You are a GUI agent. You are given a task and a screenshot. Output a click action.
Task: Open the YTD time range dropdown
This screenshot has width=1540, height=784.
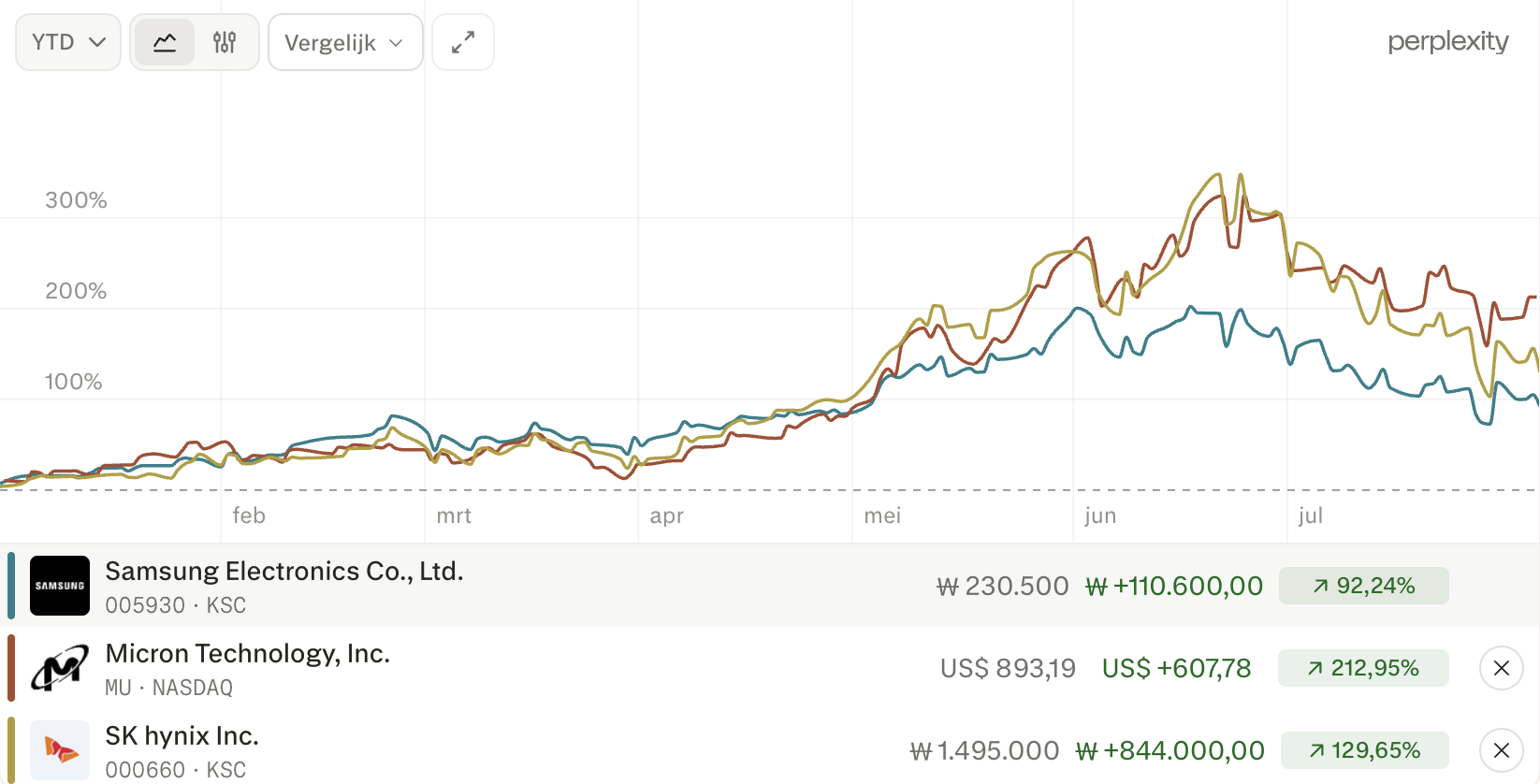[x=68, y=42]
